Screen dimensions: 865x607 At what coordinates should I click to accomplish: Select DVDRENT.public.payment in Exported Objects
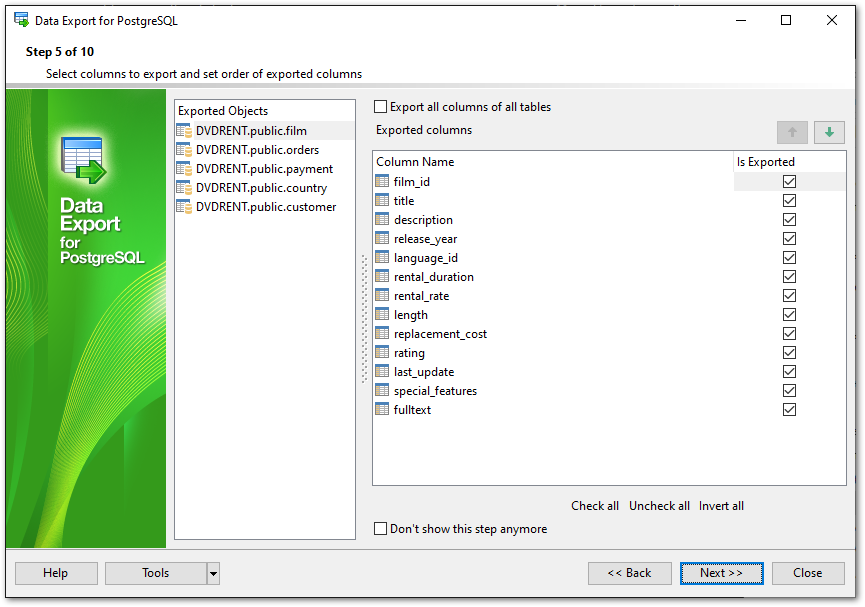click(x=264, y=169)
